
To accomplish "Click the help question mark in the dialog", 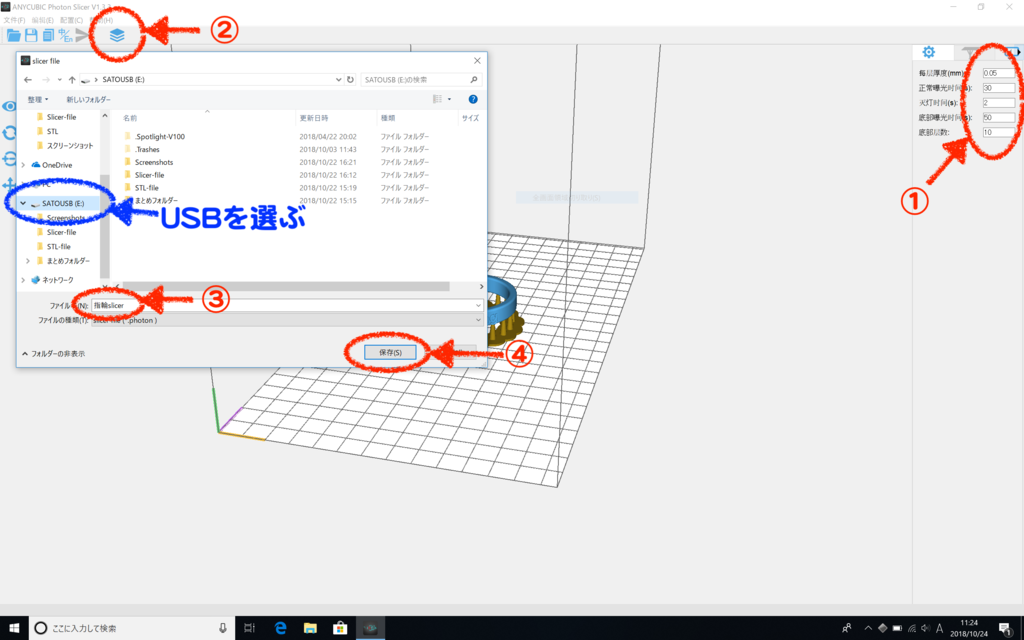I will tap(472, 99).
